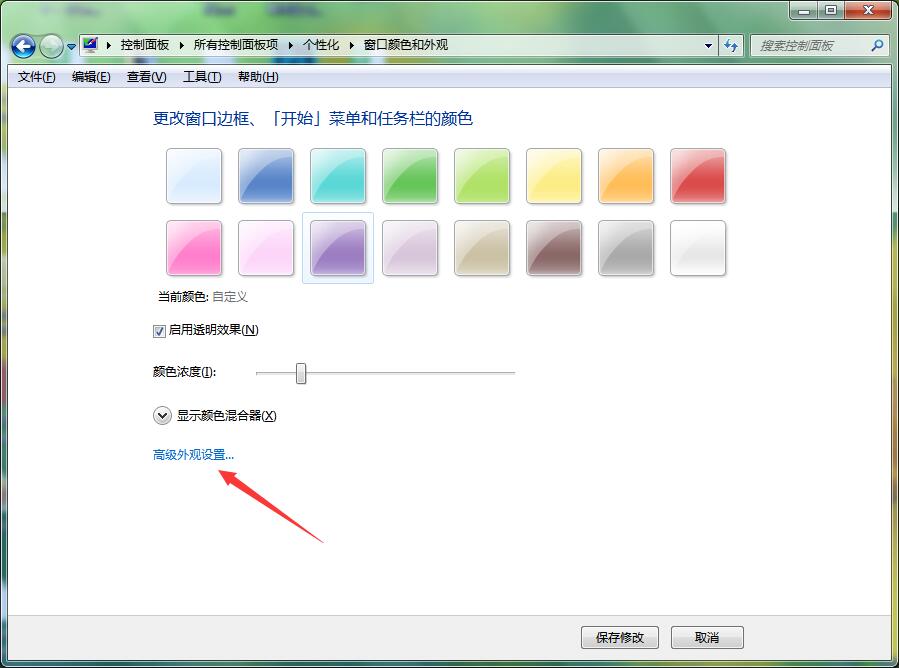Select the gray slate color swatch
Viewport: 899px width, 668px height.
[x=626, y=248]
